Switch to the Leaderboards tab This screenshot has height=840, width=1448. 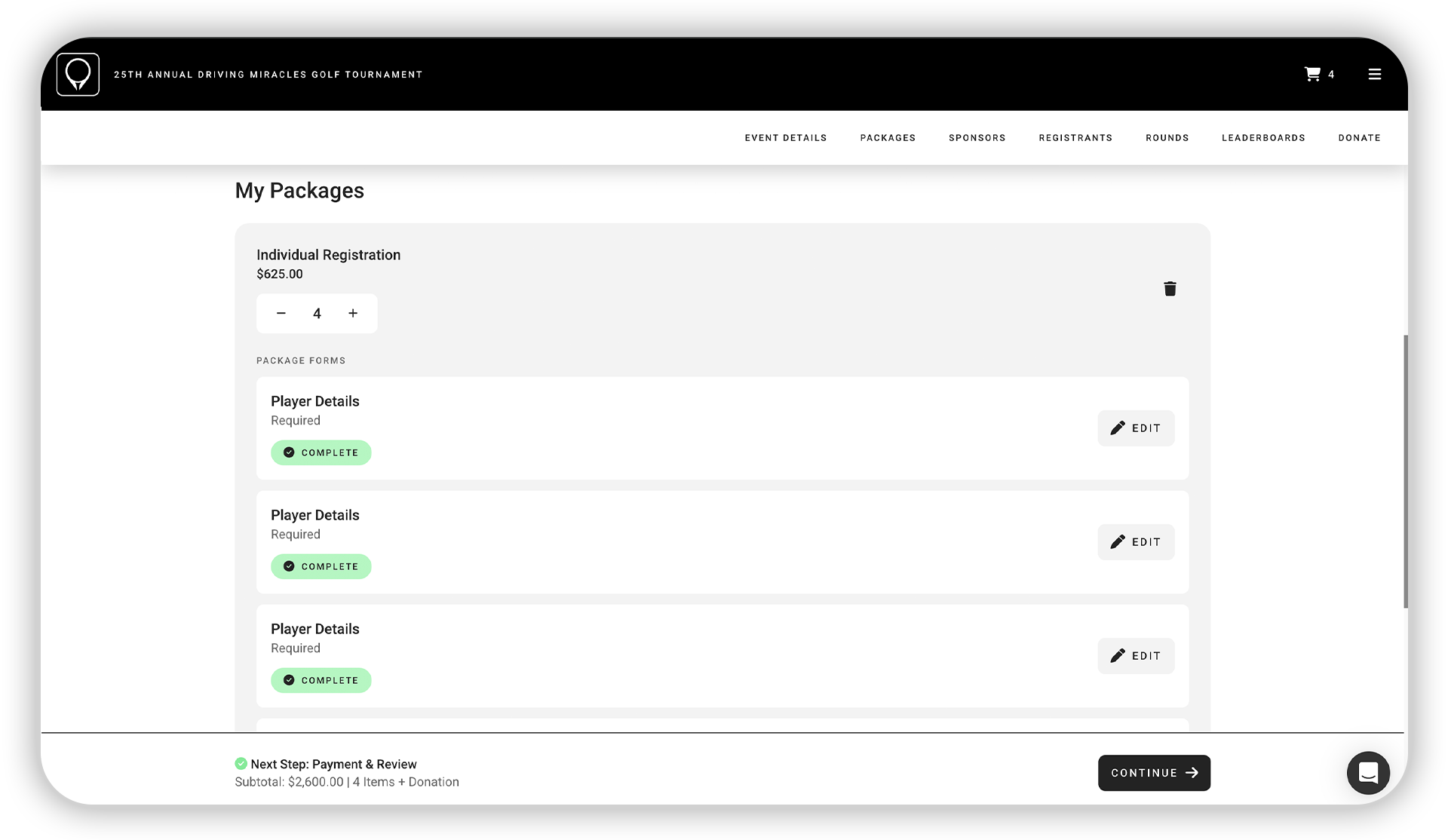click(1263, 137)
